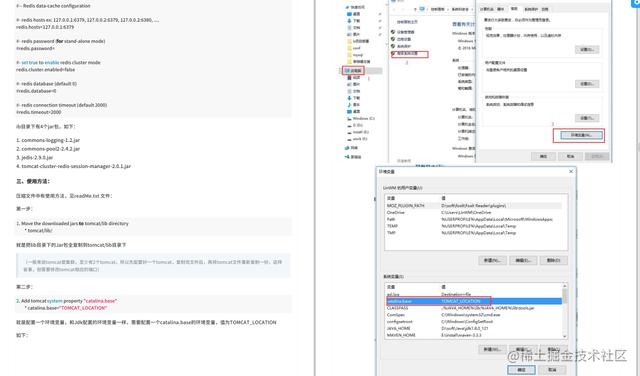Viewport: 640px width, 376px height.
Task: Open the Videos (视频) folder under This PC
Action: pyautogui.click(x=353, y=78)
